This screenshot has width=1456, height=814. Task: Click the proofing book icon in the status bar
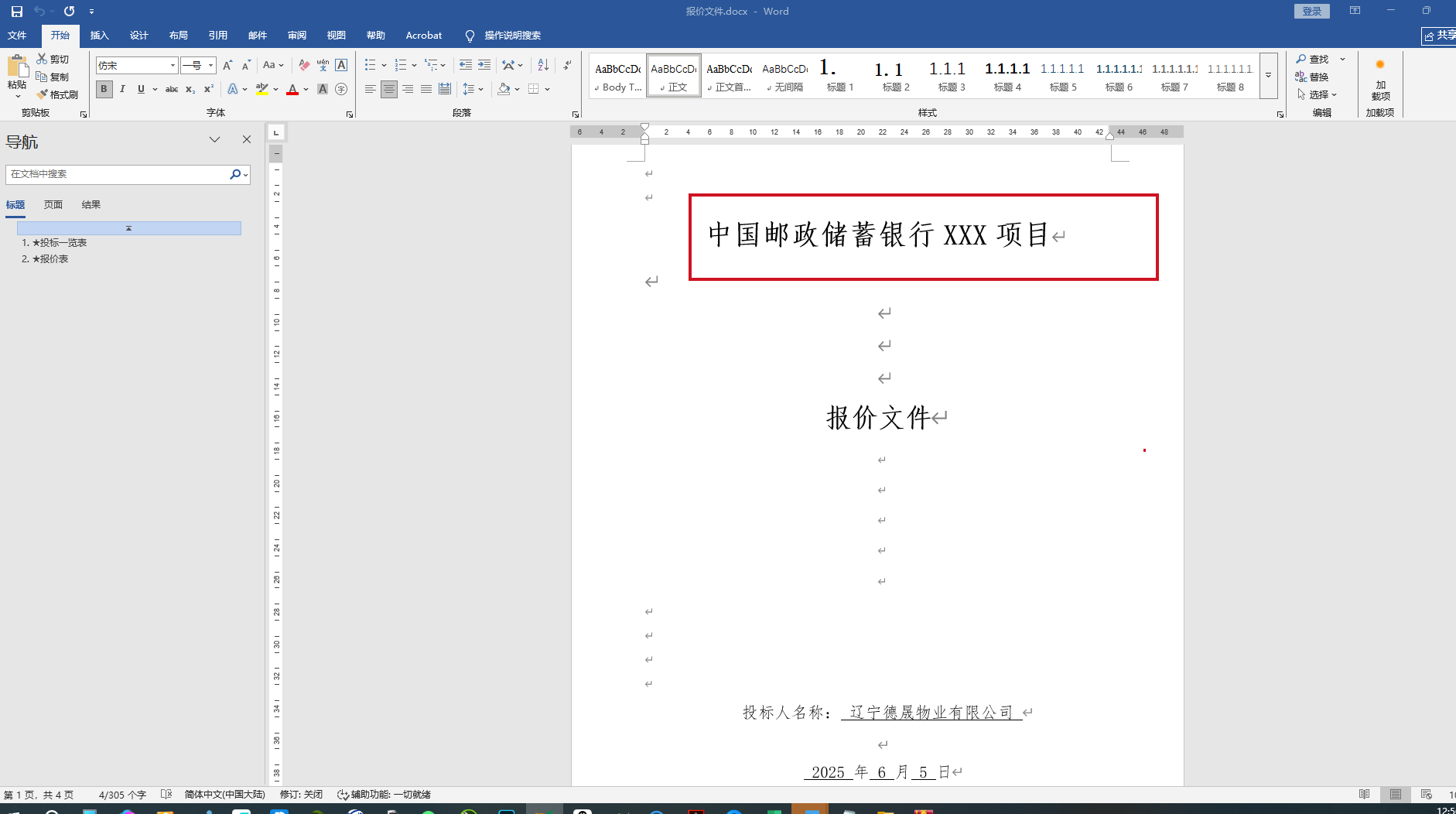166,795
